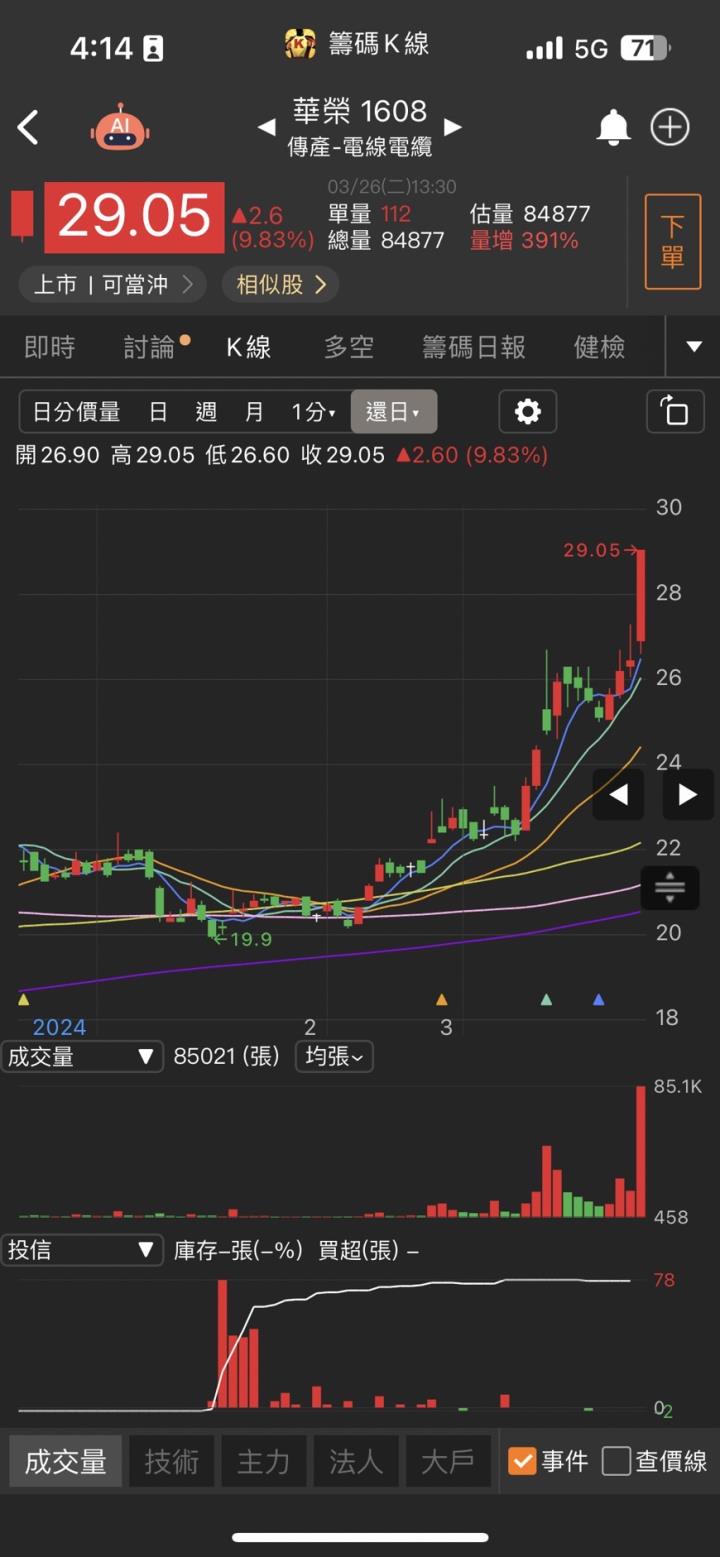
Task: Open the price alert bell
Action: point(613,127)
